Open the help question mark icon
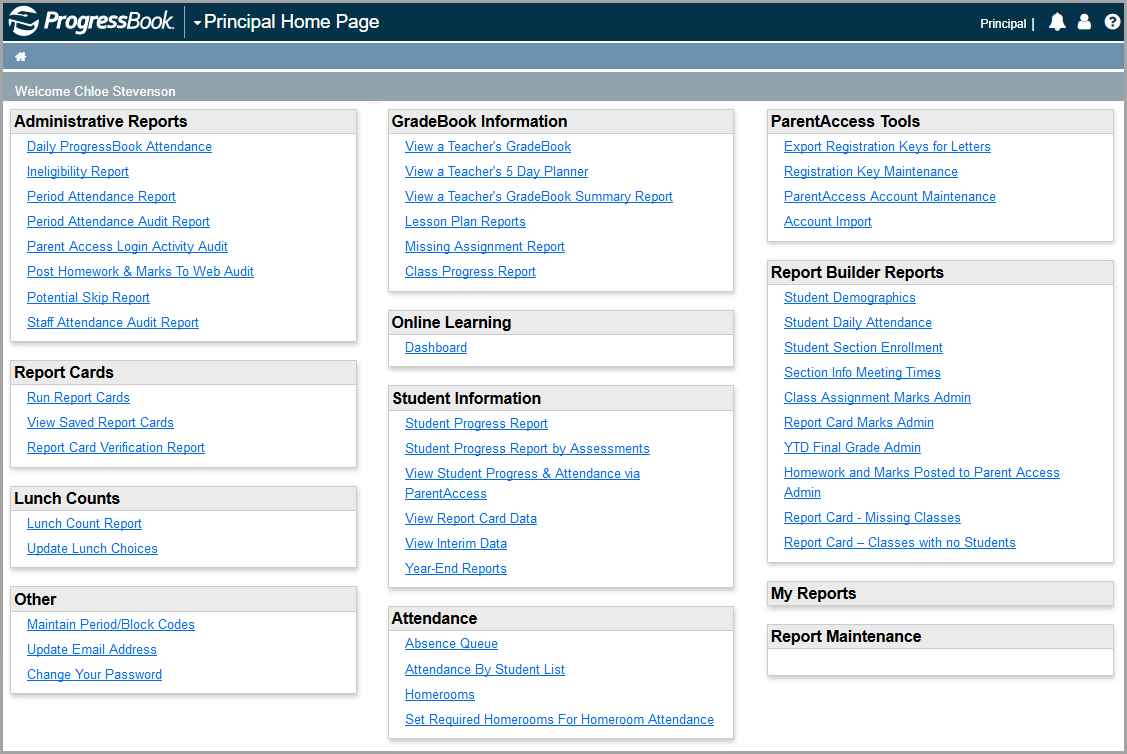1127x754 pixels. coord(1111,22)
